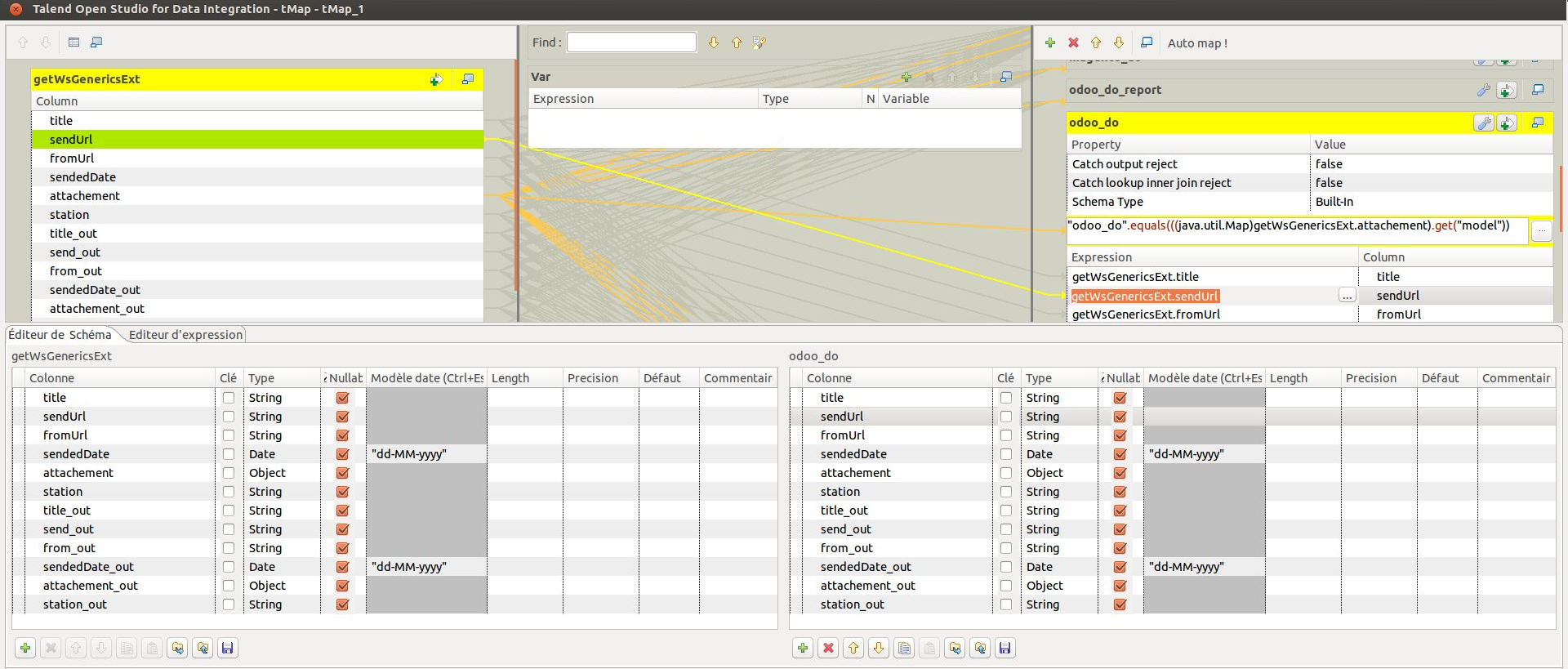This screenshot has height=669, width=1568.
Task: Copy the selected odoo_do schema column
Action: 904,648
